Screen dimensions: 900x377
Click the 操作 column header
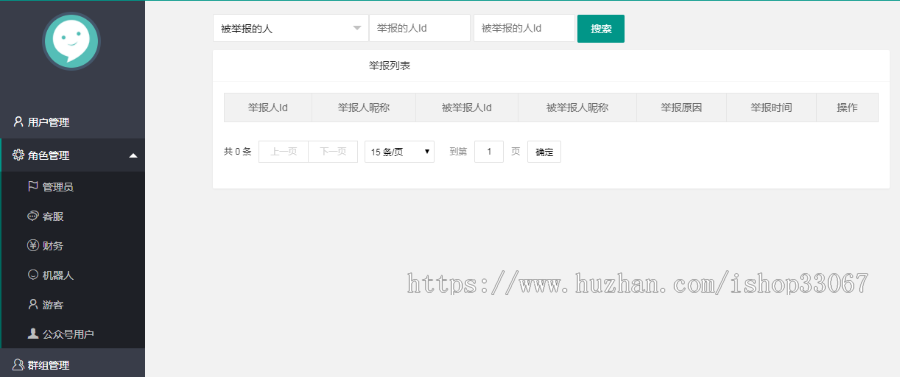[x=847, y=107]
